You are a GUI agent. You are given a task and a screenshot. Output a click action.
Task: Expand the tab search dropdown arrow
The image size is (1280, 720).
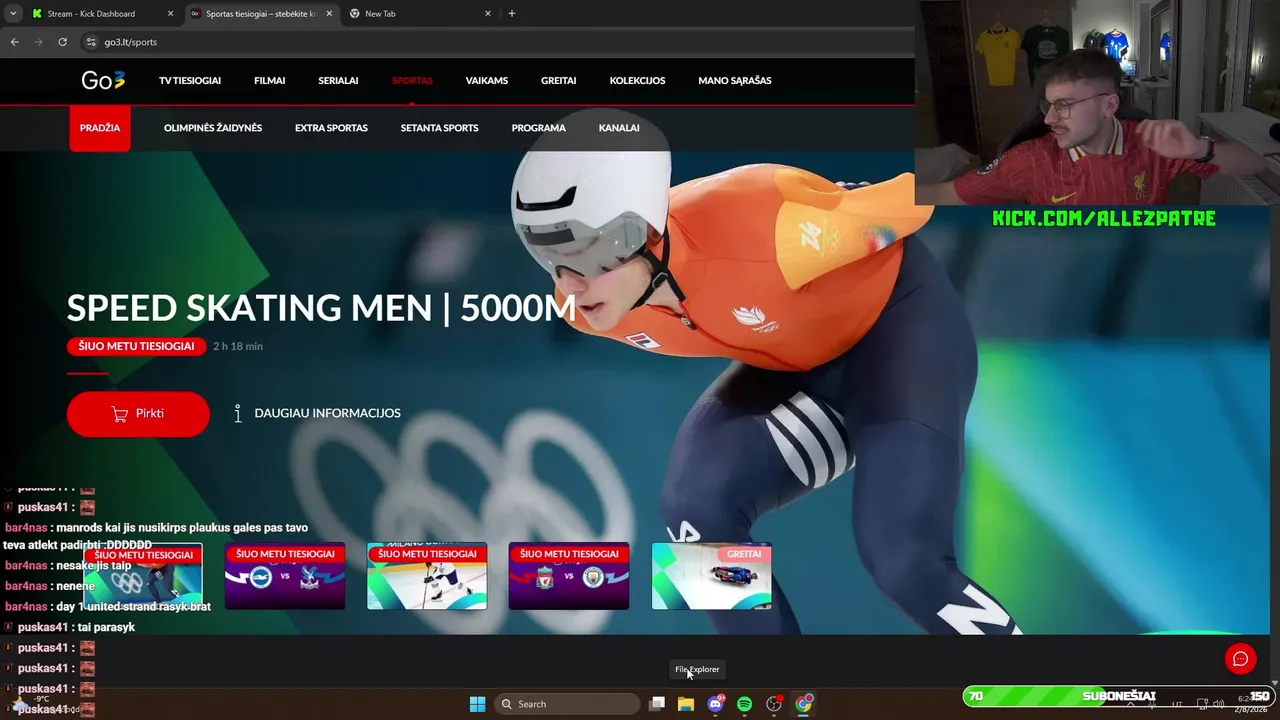[x=13, y=14]
